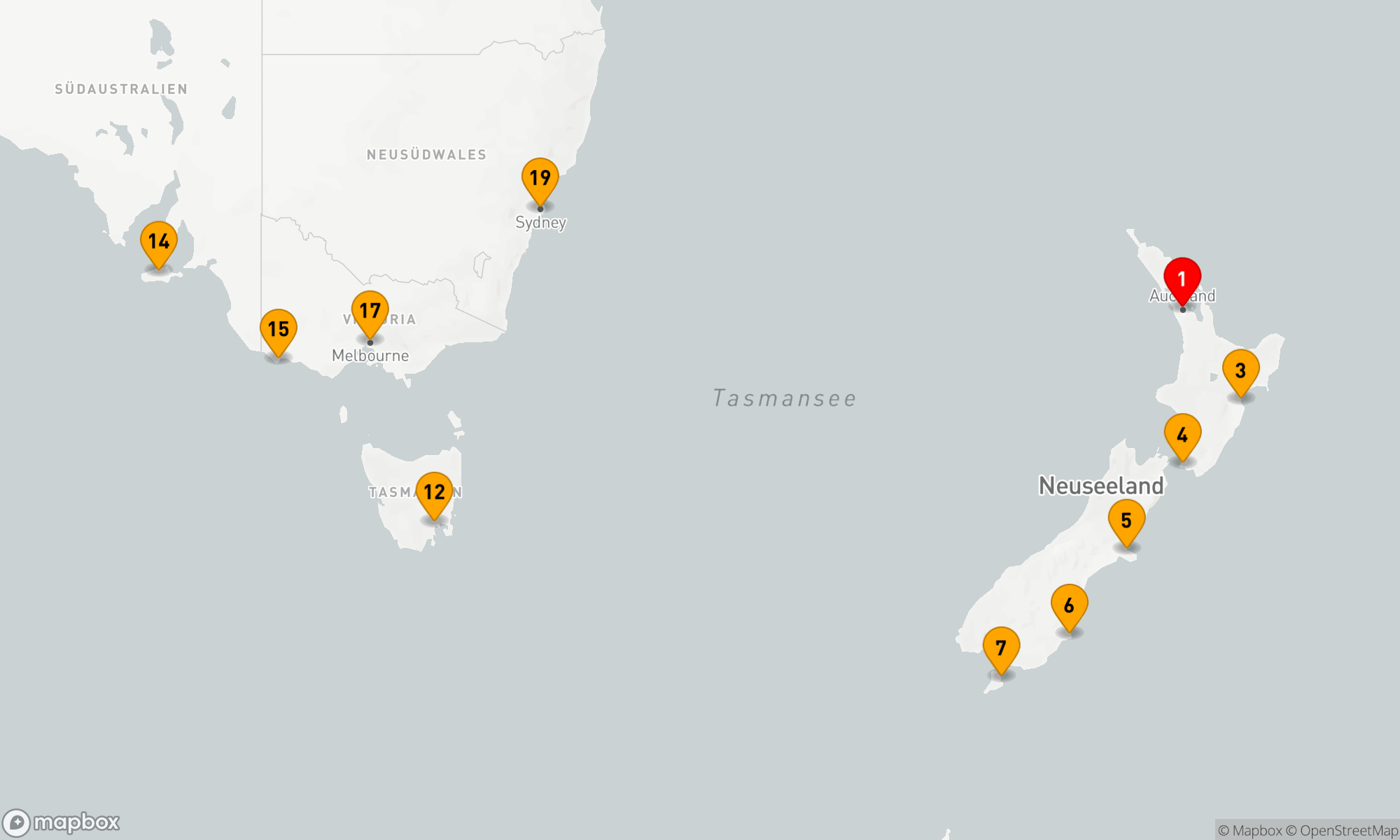
Task: Select the marker labeled 6
Action: point(1069,606)
